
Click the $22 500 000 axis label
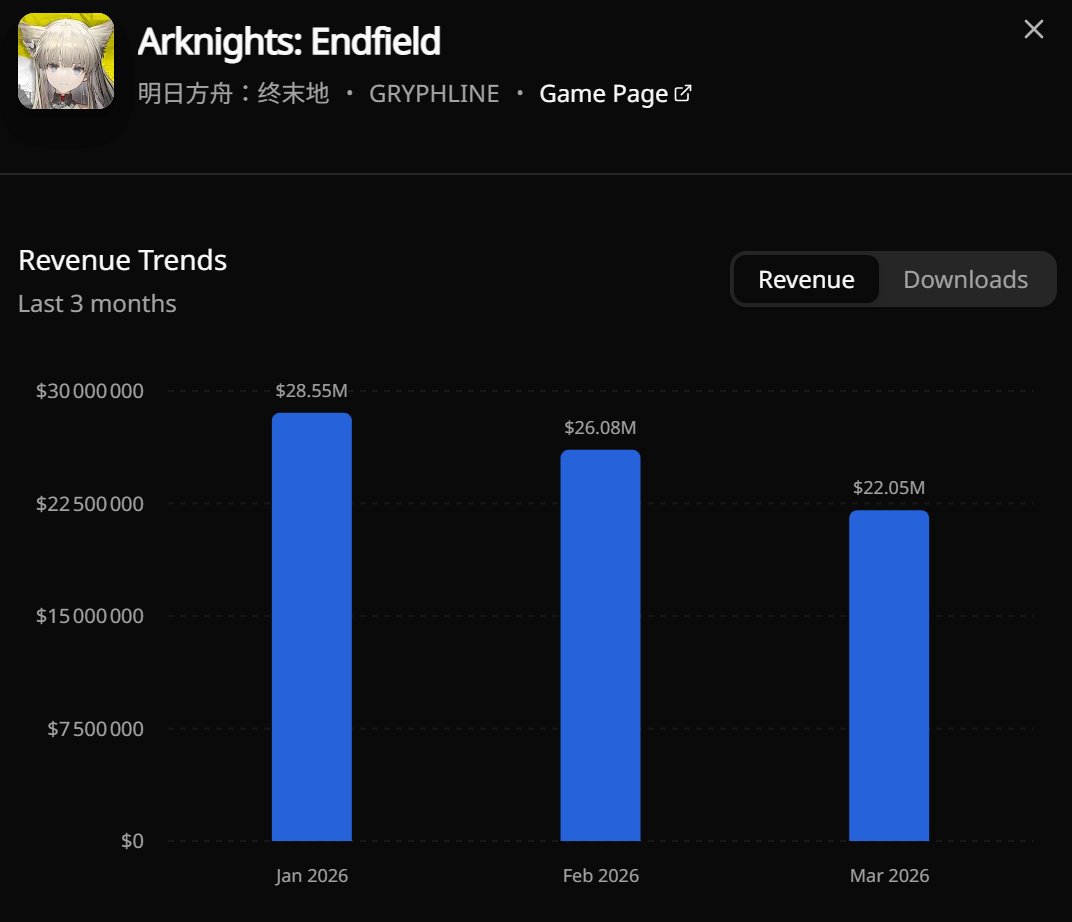(90, 504)
